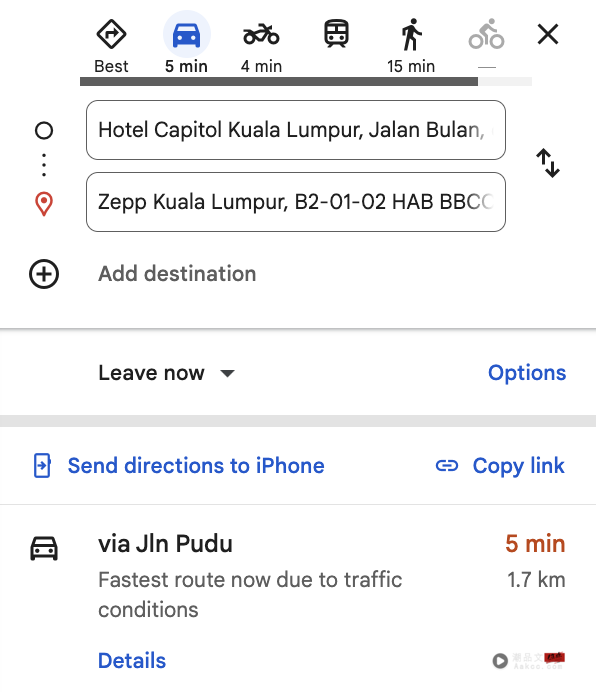Image resolution: width=596 pixels, height=692 pixels.
Task: Select the via Jln Pudu route
Action: click(x=298, y=576)
